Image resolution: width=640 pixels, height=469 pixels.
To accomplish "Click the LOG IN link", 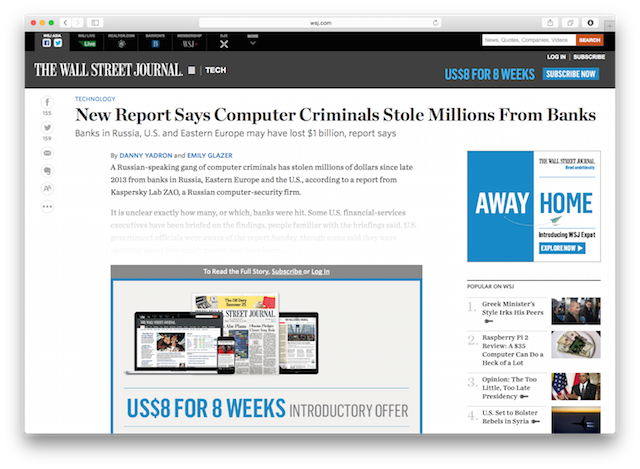I will click(556, 57).
